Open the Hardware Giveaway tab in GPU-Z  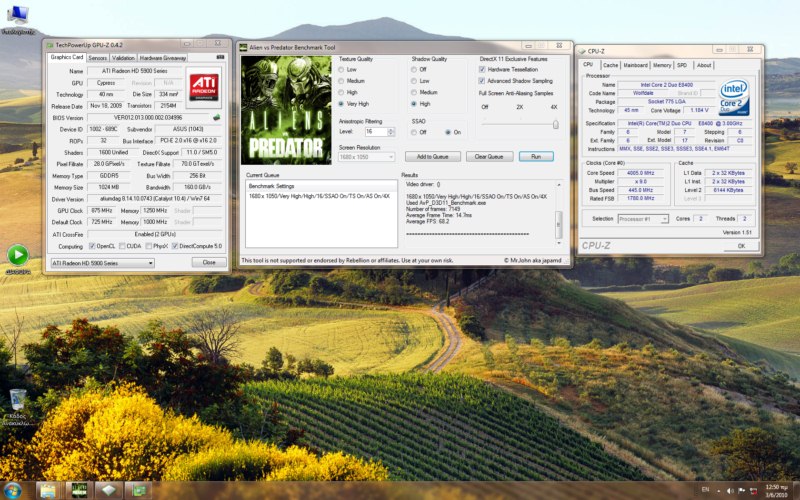pos(163,58)
